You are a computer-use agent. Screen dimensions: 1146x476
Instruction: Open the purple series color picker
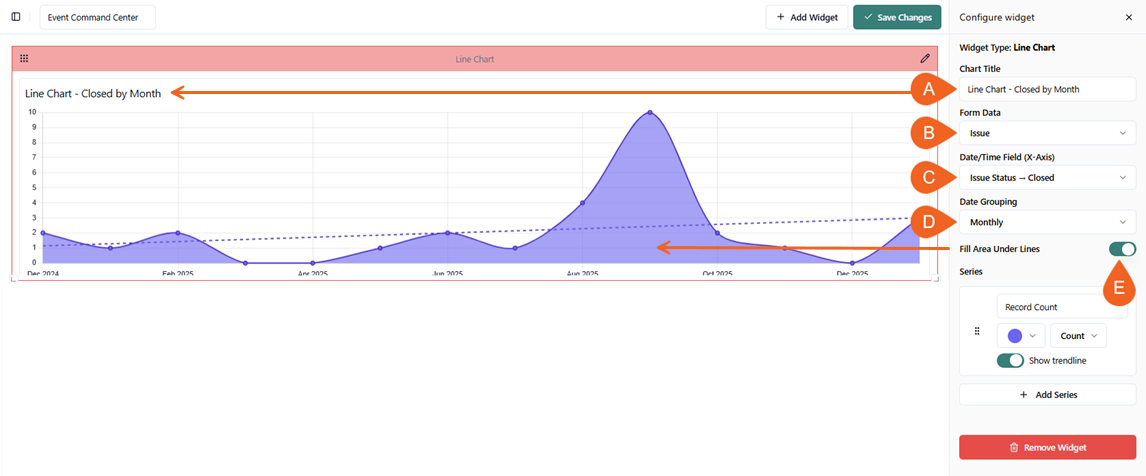pyautogui.click(x=1021, y=336)
